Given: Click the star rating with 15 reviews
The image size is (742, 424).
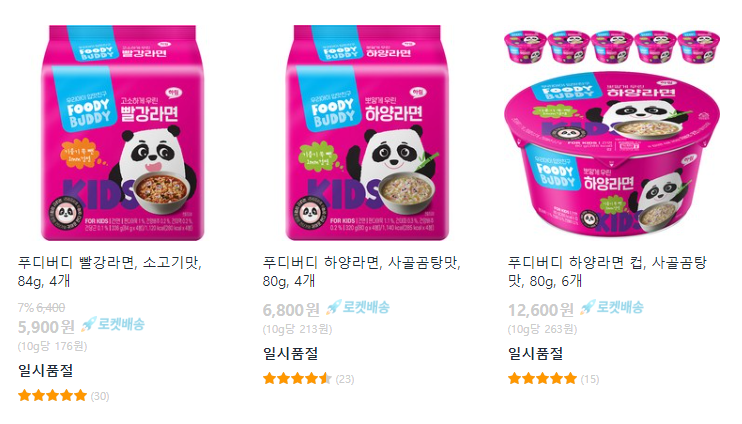Looking at the screenshot, I should [x=542, y=379].
